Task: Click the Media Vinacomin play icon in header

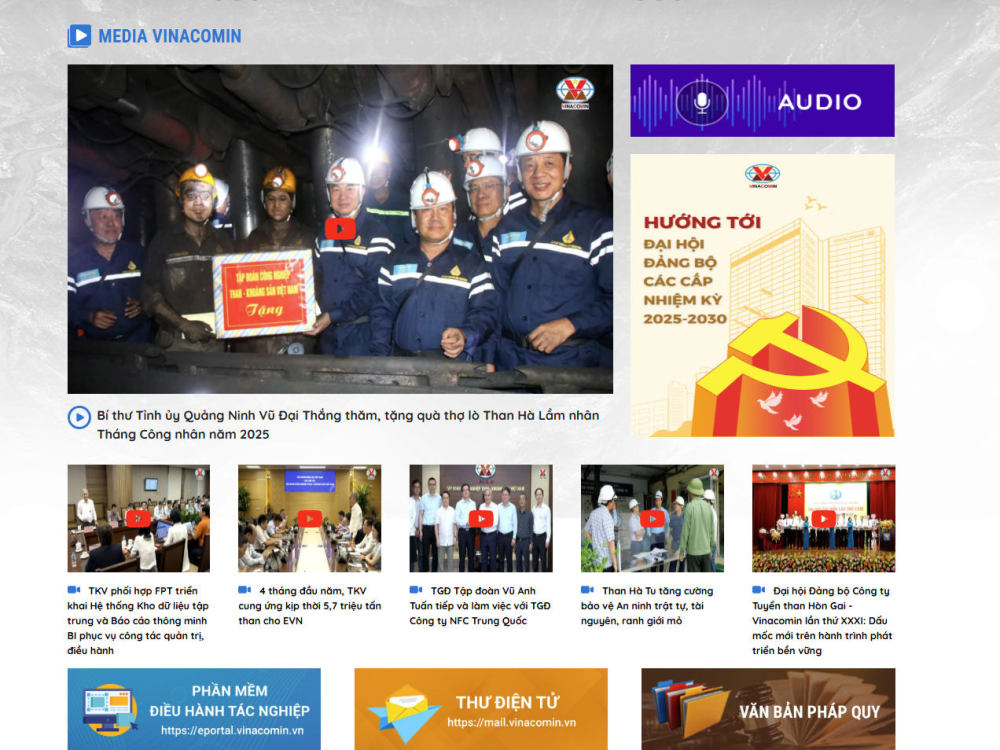Action: tap(80, 36)
